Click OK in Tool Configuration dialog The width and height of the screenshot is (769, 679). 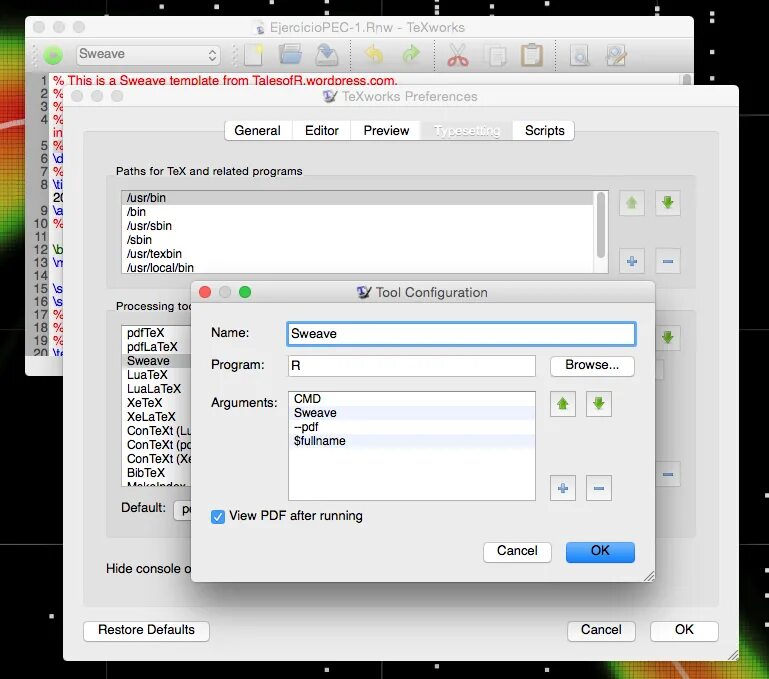[600, 551]
